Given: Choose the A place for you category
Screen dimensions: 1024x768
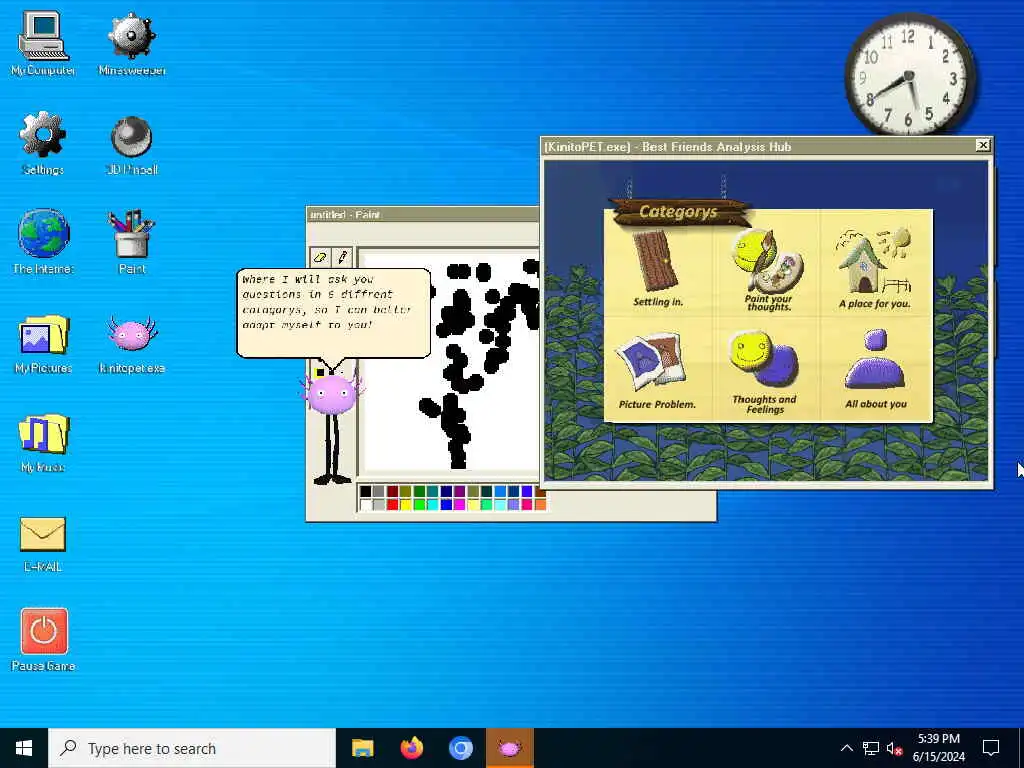Looking at the screenshot, I should pos(874,269).
